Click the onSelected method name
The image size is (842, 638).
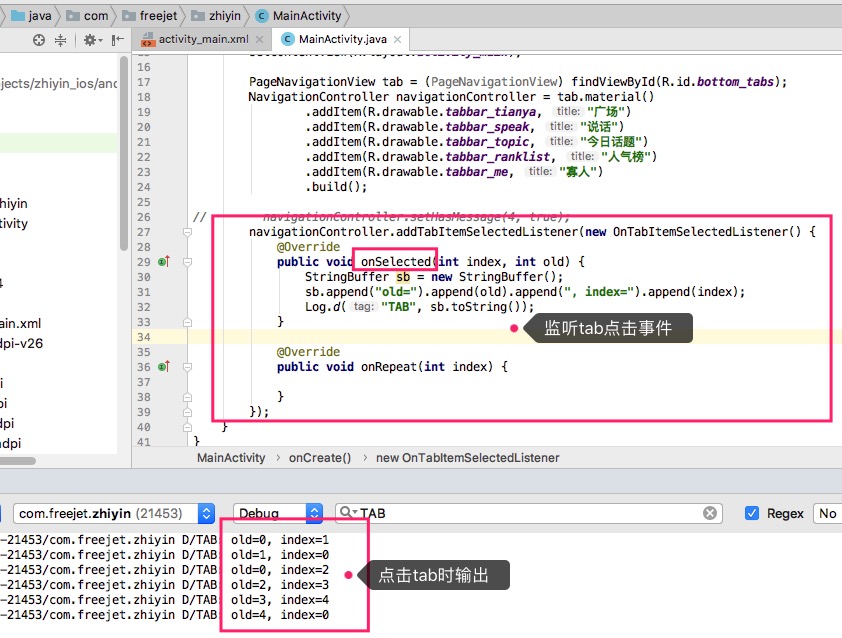396,262
